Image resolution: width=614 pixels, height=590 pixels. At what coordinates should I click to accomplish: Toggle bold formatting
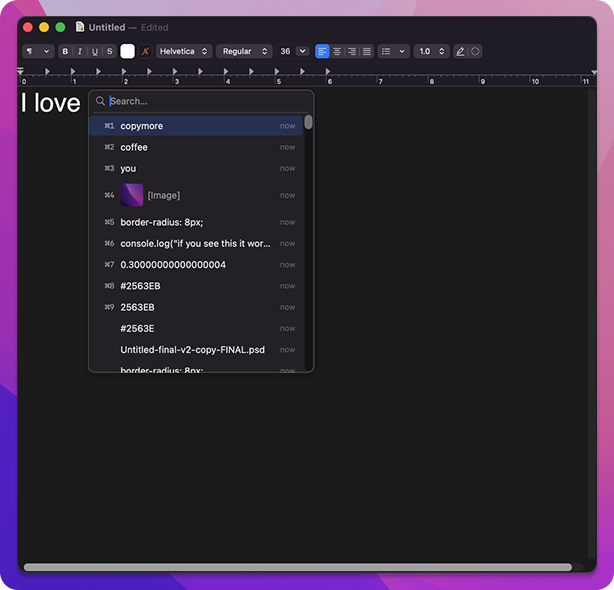coord(65,51)
